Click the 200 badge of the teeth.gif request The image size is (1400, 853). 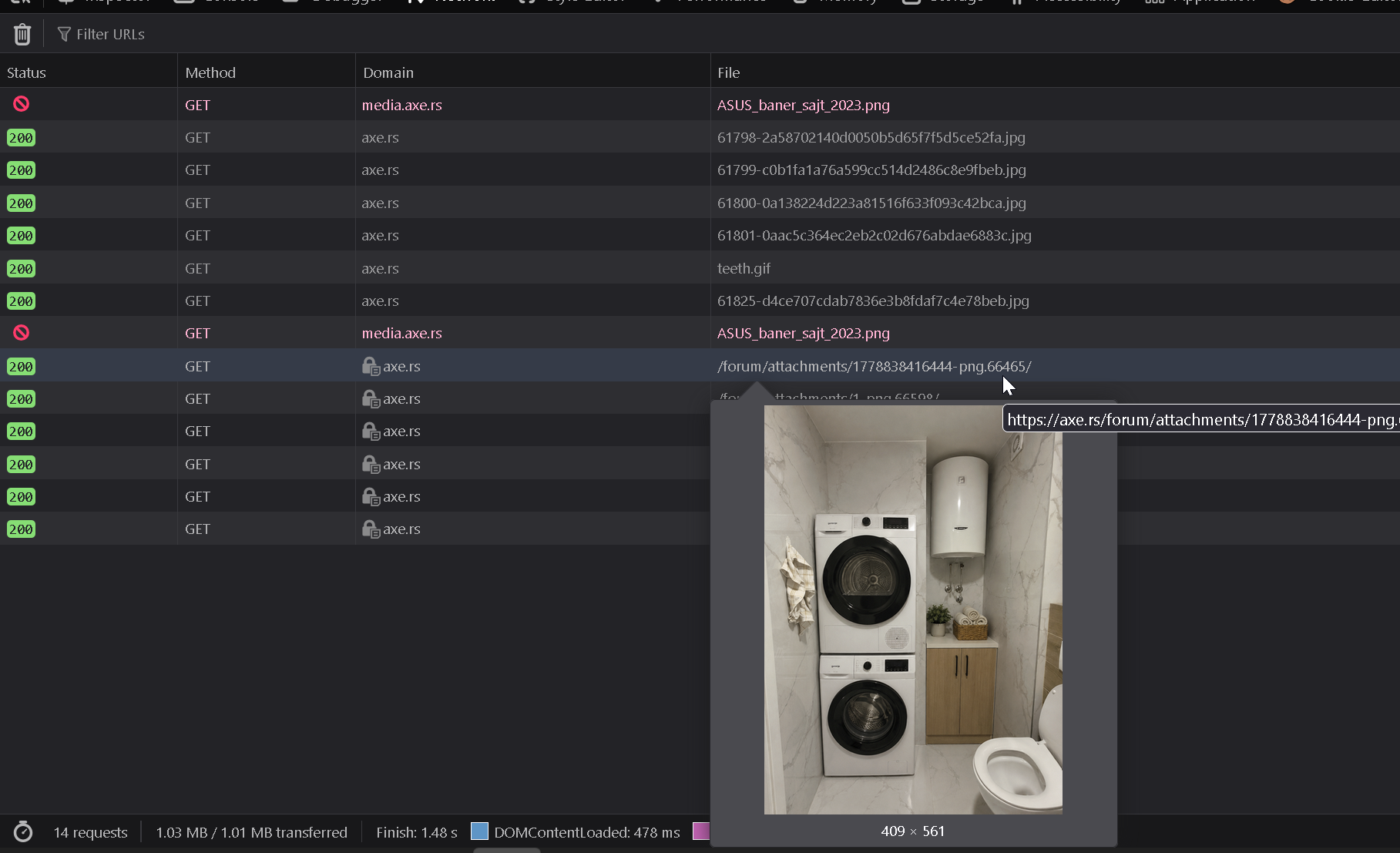point(21,269)
